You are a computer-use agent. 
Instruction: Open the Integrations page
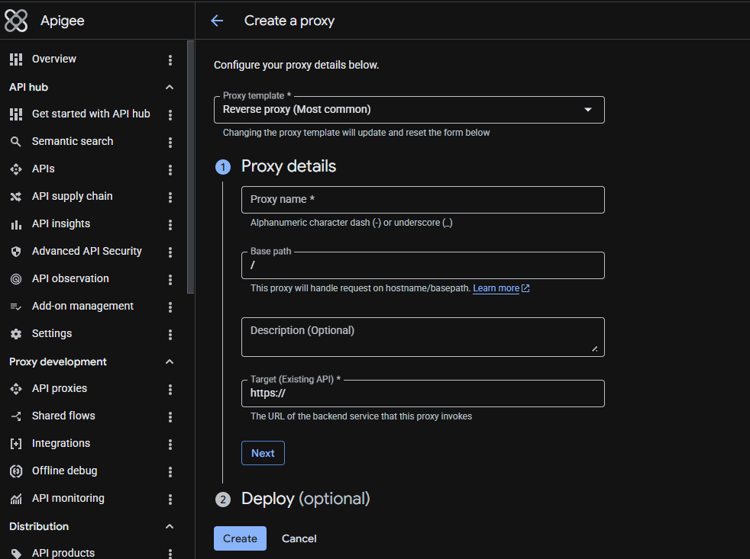tap(61, 443)
